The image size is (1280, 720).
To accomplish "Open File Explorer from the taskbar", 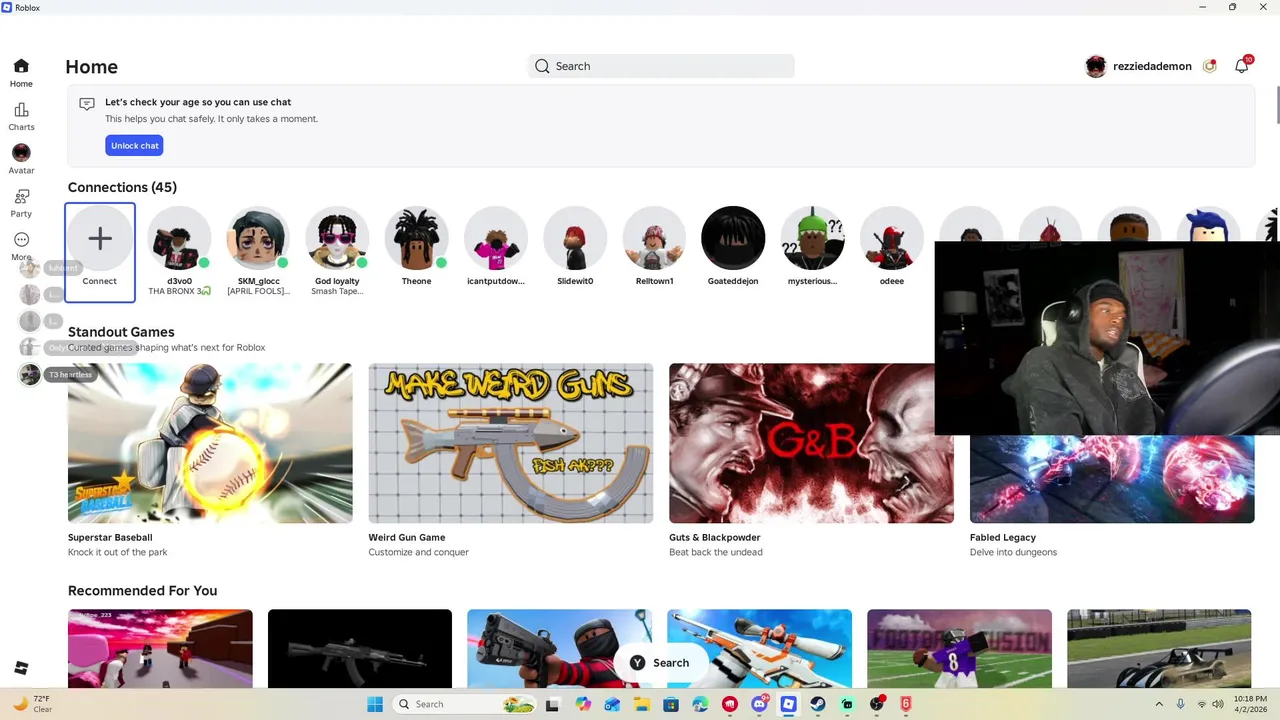I will pos(641,704).
